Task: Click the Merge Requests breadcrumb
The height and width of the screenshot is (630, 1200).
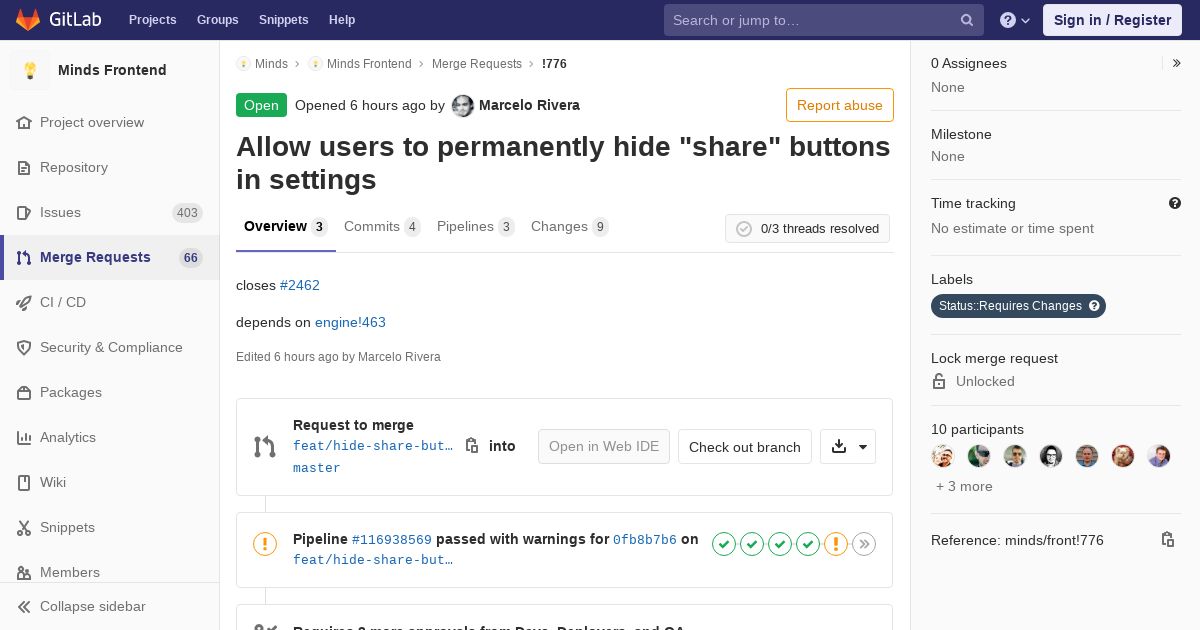Action: click(x=477, y=64)
